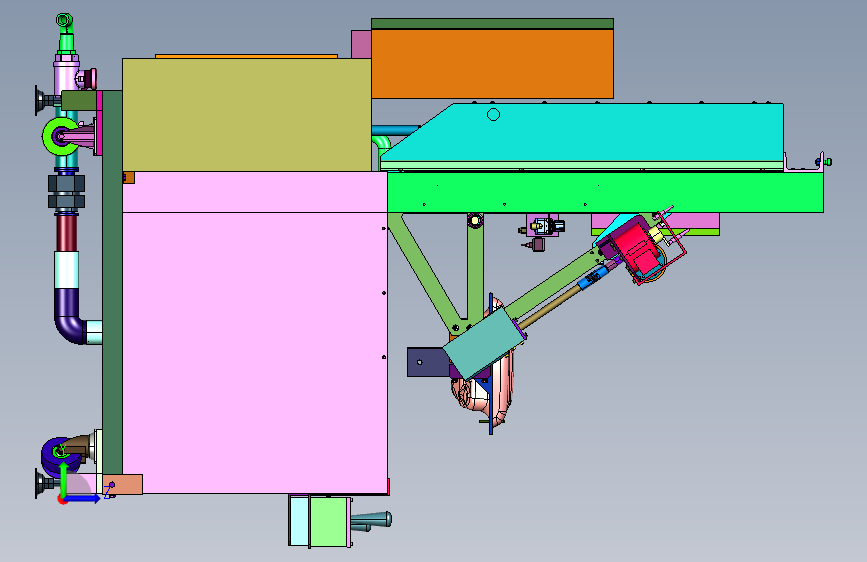867x562 pixels.
Task: Select the thin orange strip atop olive box
Action: coord(247,56)
